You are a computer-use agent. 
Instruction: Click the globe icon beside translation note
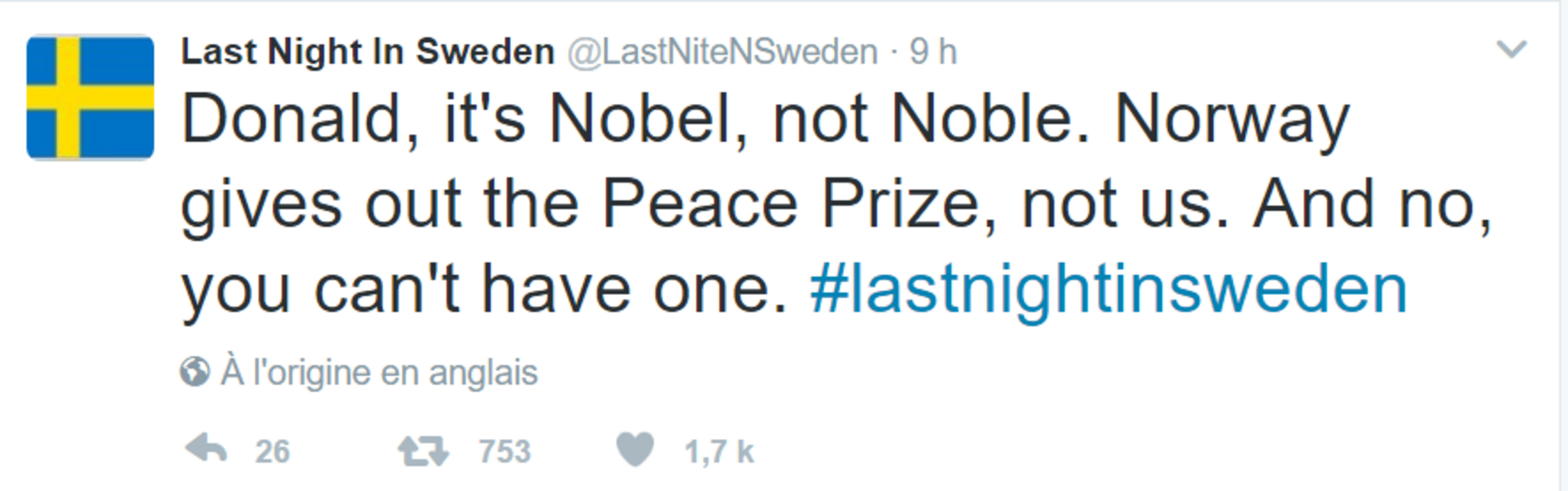(x=195, y=372)
